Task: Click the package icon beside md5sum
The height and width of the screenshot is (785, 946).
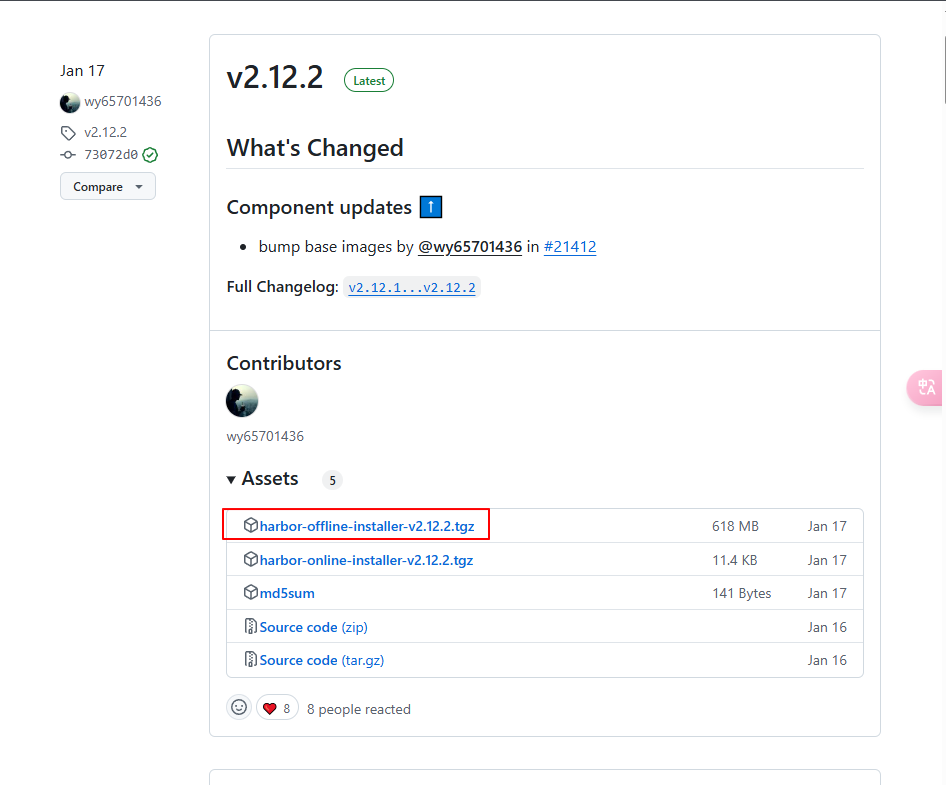Action: click(251, 593)
